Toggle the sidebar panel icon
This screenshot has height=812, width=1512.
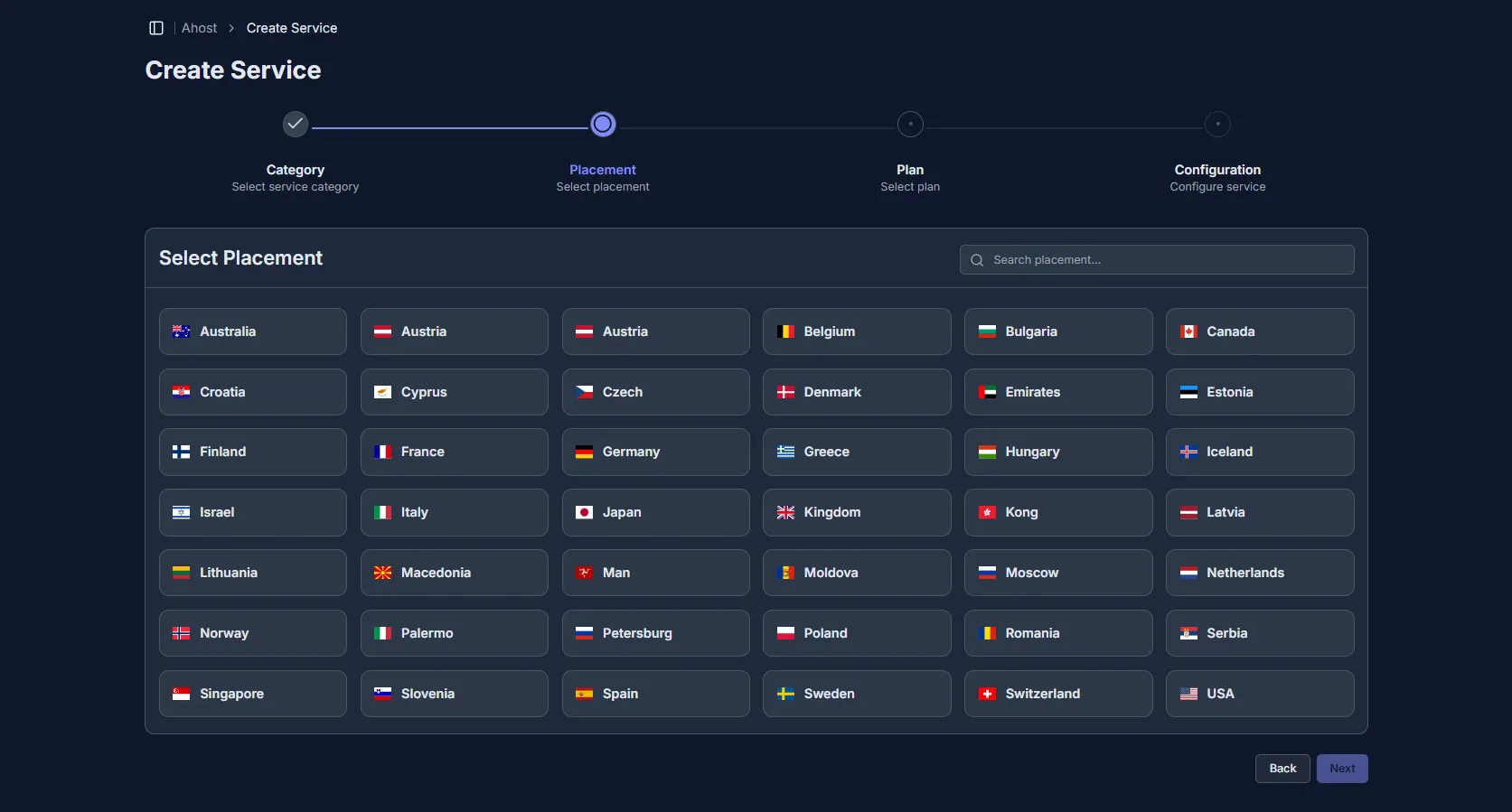click(x=155, y=28)
